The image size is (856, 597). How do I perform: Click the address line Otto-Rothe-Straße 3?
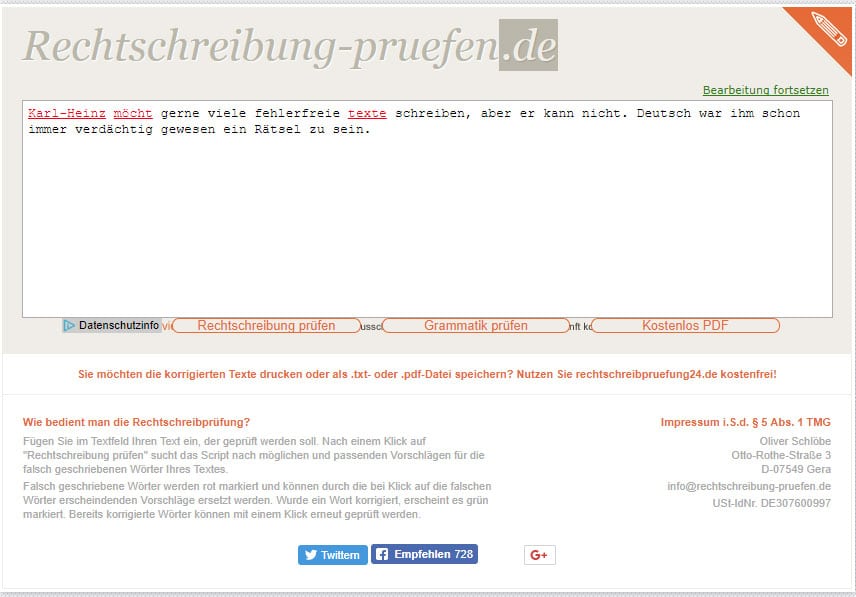(x=781, y=455)
